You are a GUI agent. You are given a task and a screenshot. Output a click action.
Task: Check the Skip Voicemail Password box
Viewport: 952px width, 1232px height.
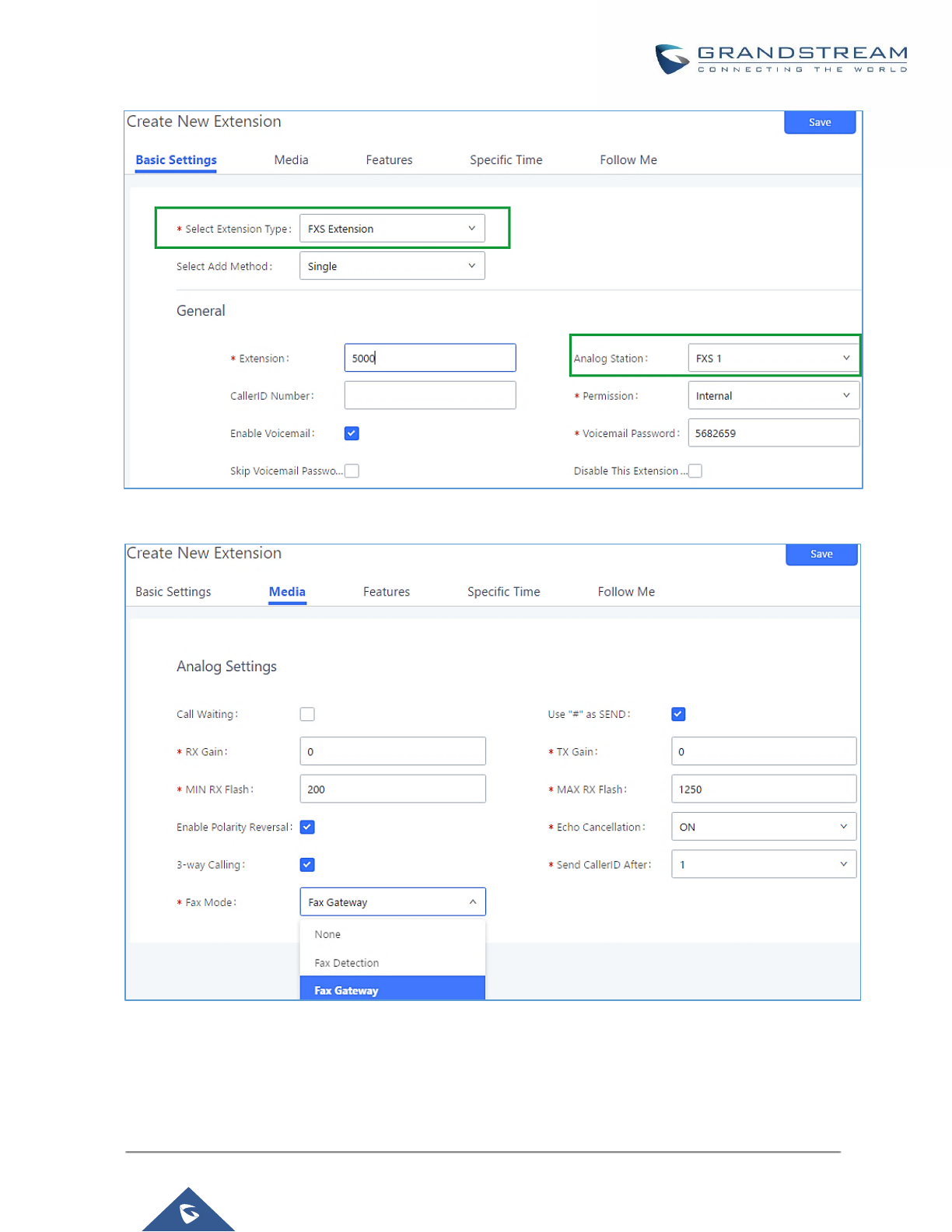point(352,471)
